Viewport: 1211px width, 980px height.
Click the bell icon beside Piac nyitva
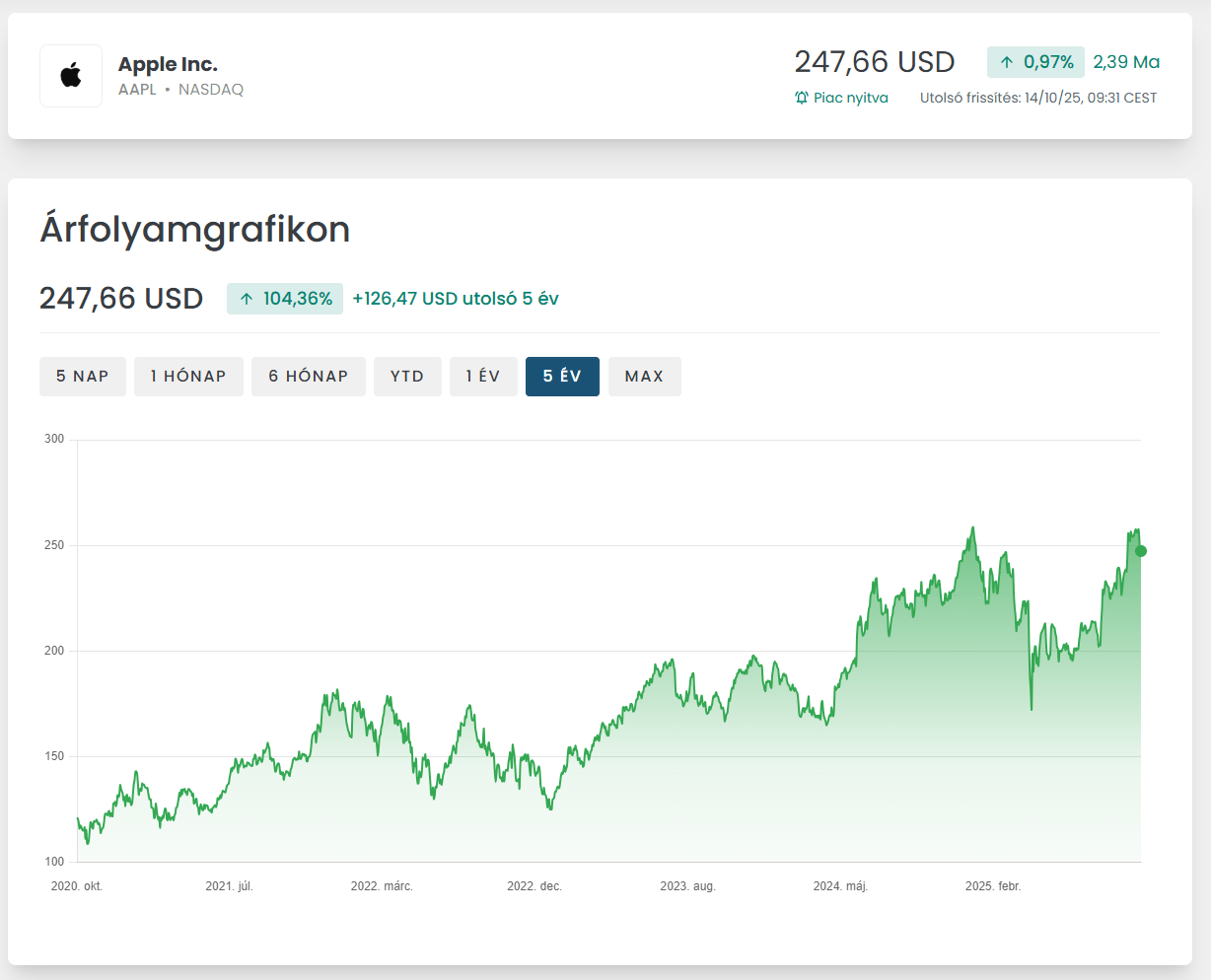(802, 98)
